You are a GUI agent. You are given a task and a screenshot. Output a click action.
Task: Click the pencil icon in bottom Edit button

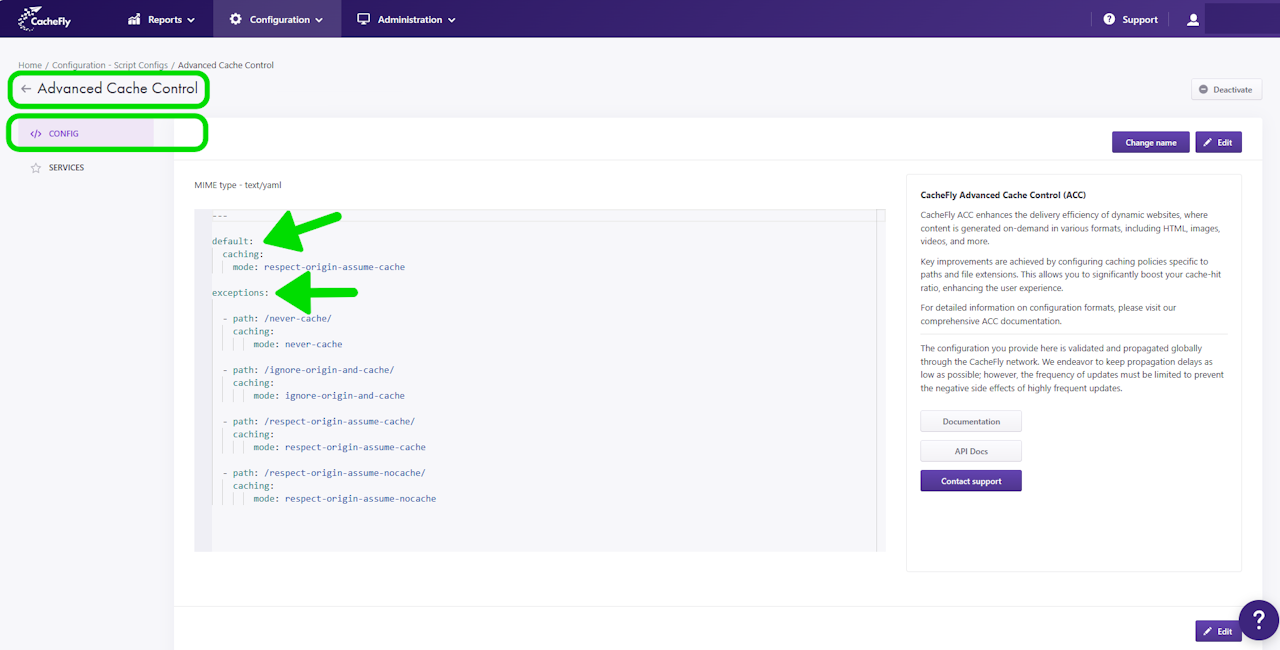pyautogui.click(x=1207, y=631)
